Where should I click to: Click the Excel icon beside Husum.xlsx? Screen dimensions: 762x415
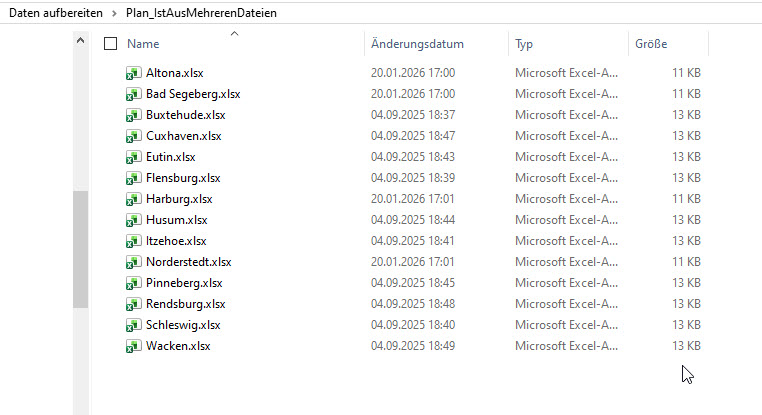tap(133, 220)
